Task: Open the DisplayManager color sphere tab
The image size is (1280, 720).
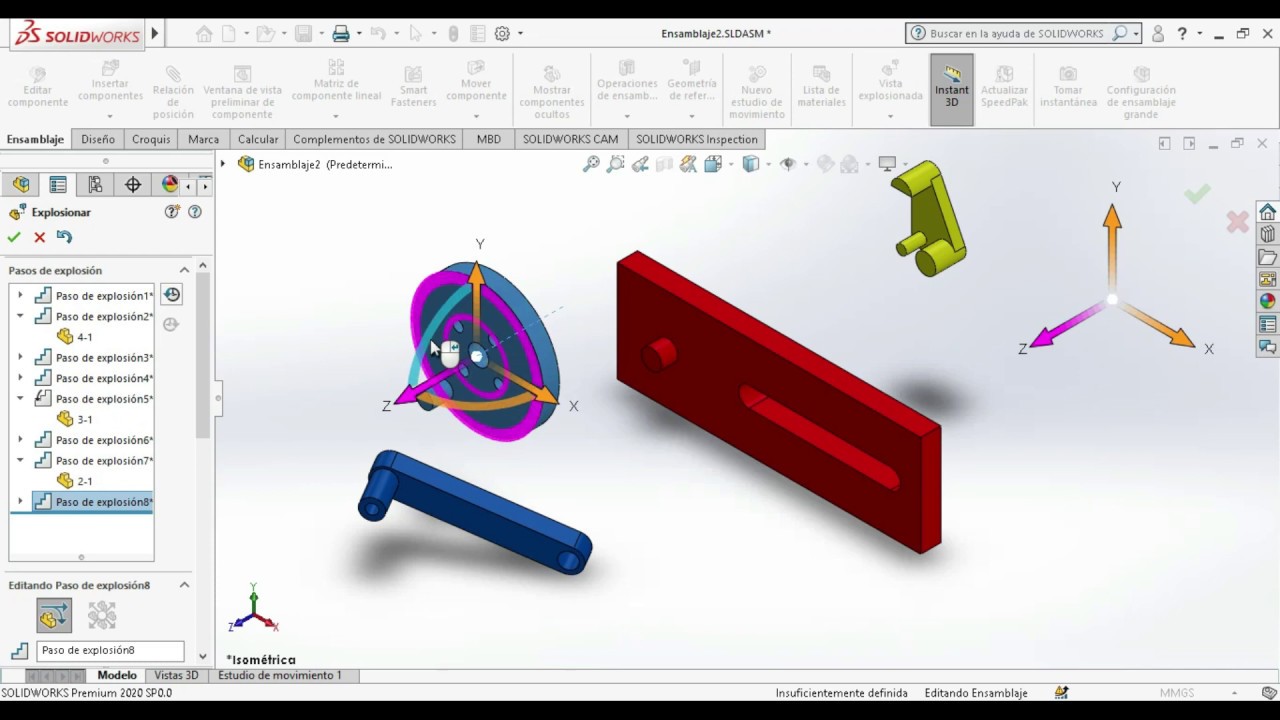Action: click(170, 184)
